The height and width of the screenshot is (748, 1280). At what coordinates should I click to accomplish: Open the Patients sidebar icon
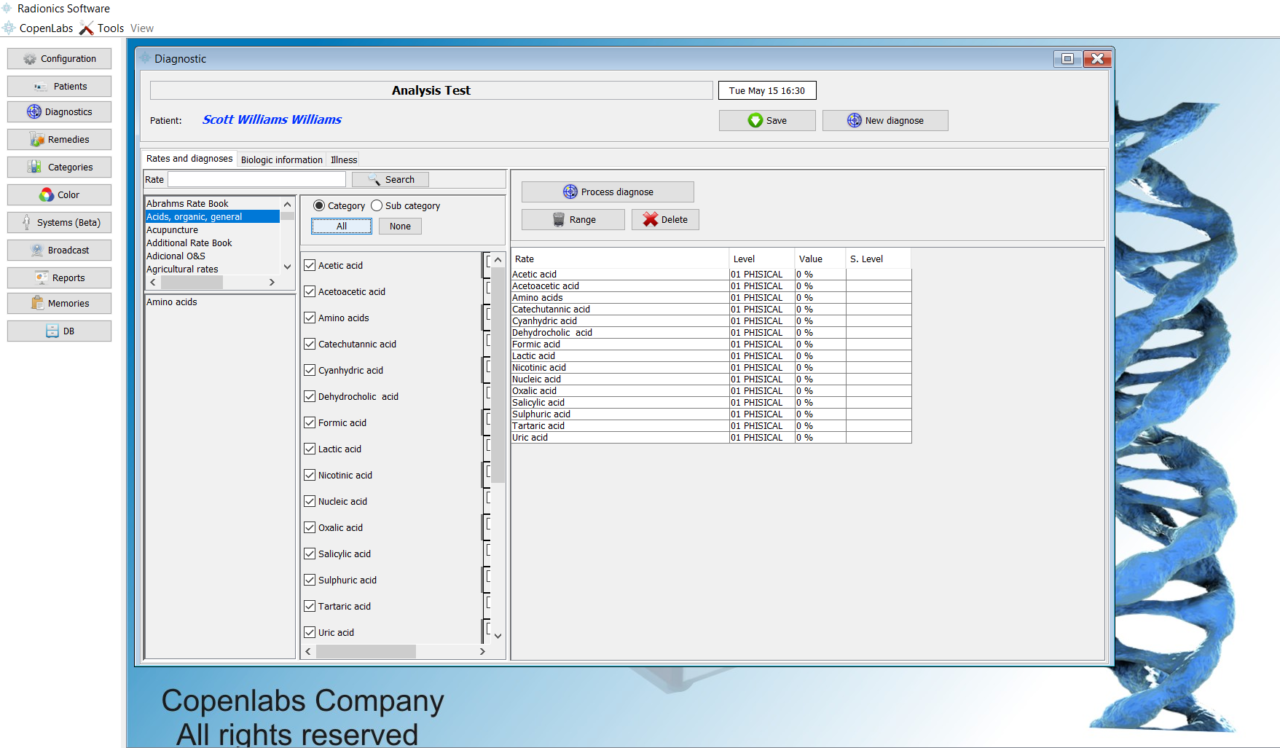click(41, 87)
